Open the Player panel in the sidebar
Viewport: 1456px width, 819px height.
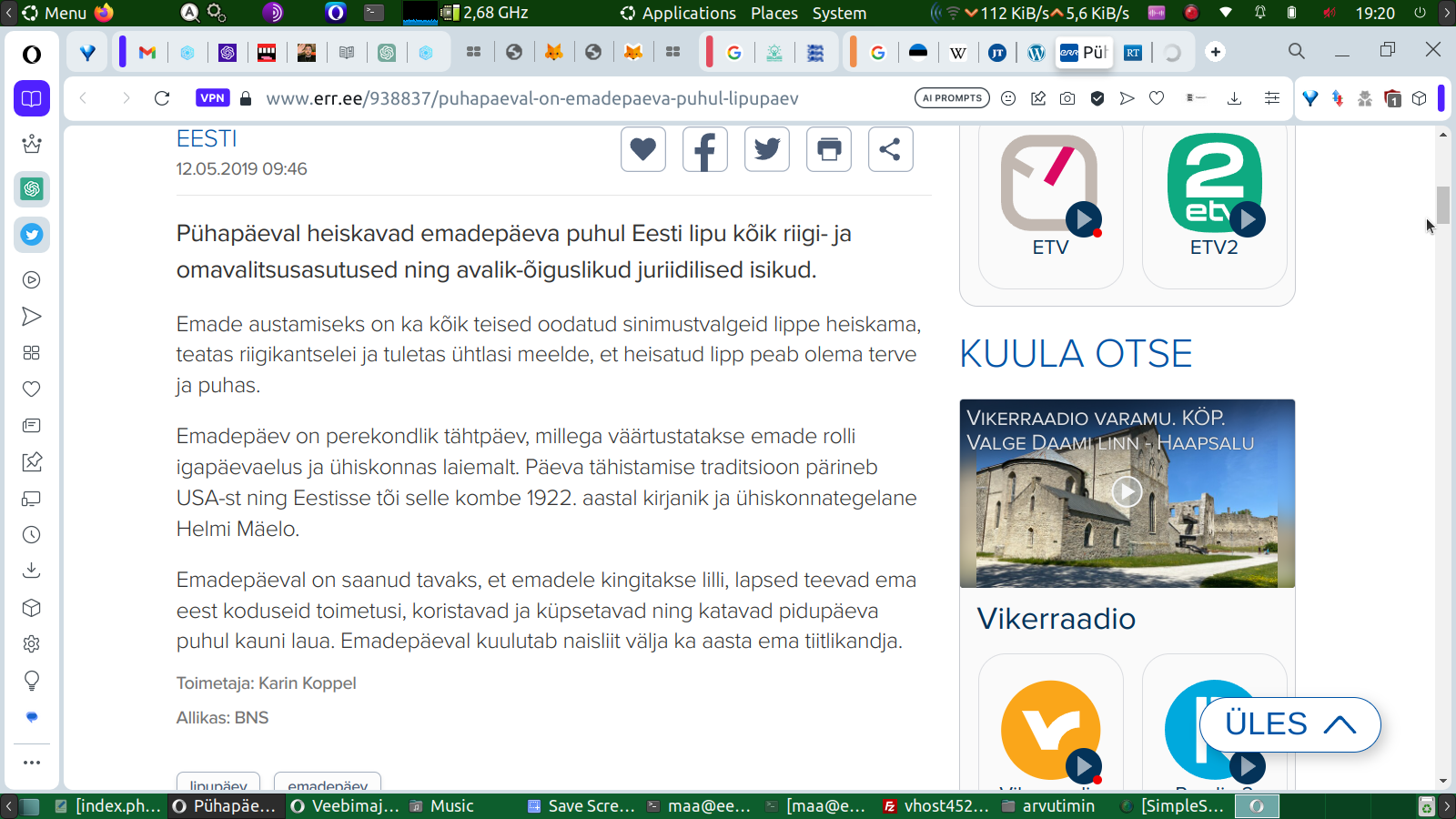32,280
